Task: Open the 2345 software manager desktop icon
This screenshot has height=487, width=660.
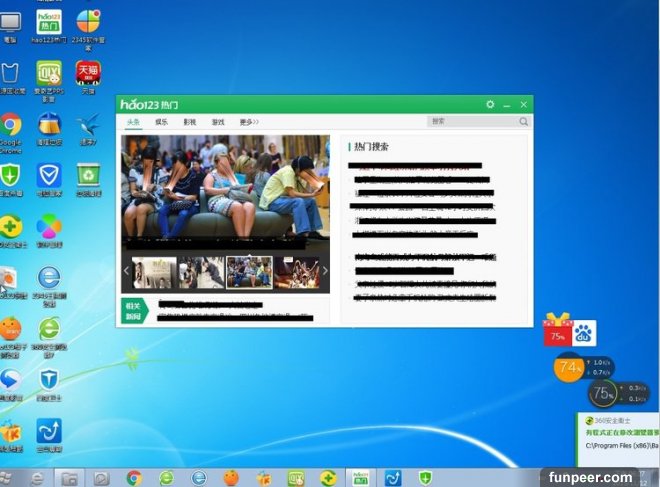Action: click(x=88, y=22)
